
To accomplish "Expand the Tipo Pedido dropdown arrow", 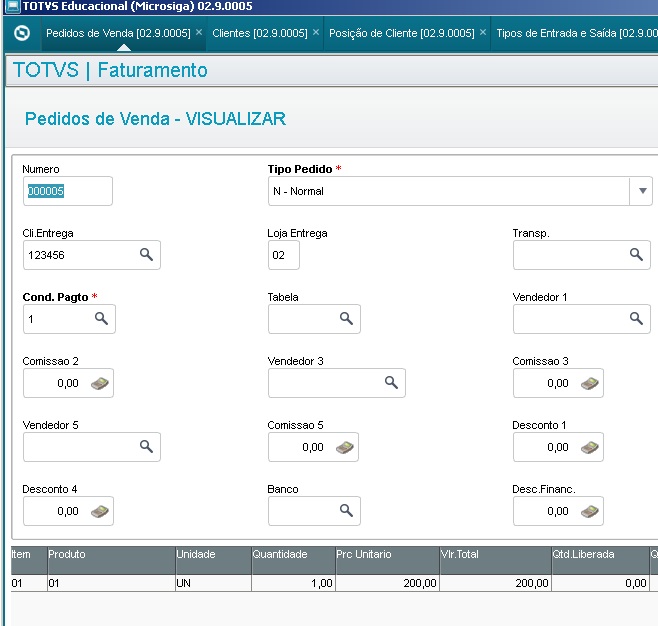I will (x=642, y=191).
